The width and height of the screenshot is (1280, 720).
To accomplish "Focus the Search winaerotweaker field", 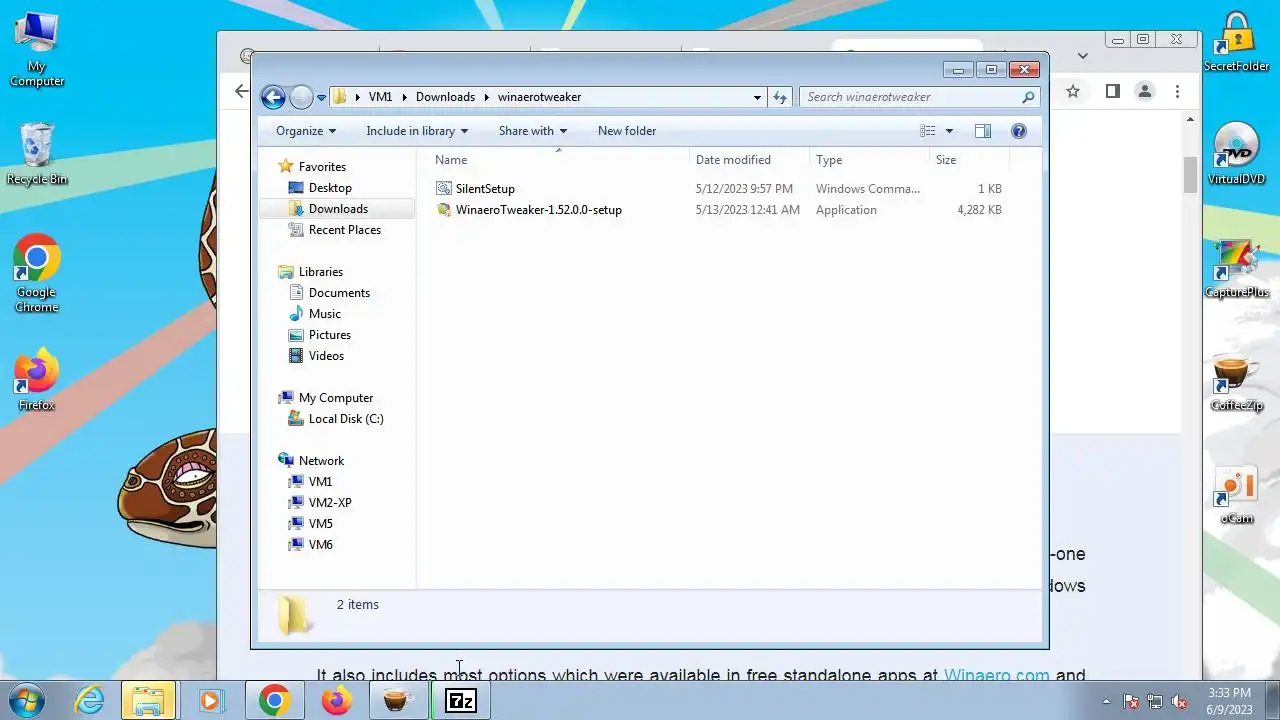I will tap(919, 97).
